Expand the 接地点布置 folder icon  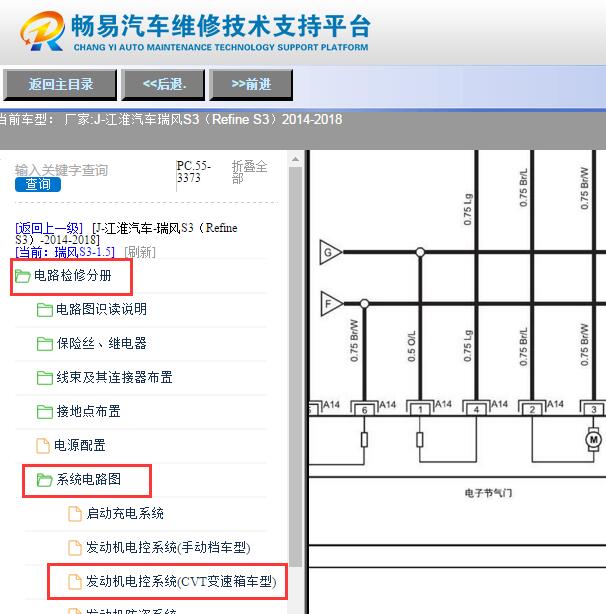click(x=45, y=412)
